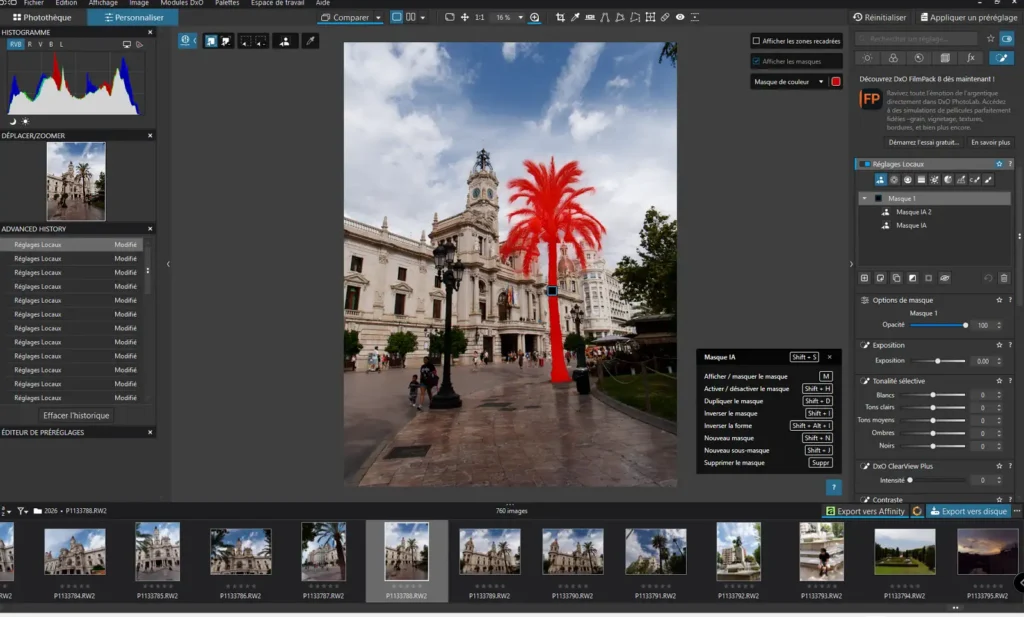Click the red-eye tool eye icon

pyautogui.click(x=680, y=18)
